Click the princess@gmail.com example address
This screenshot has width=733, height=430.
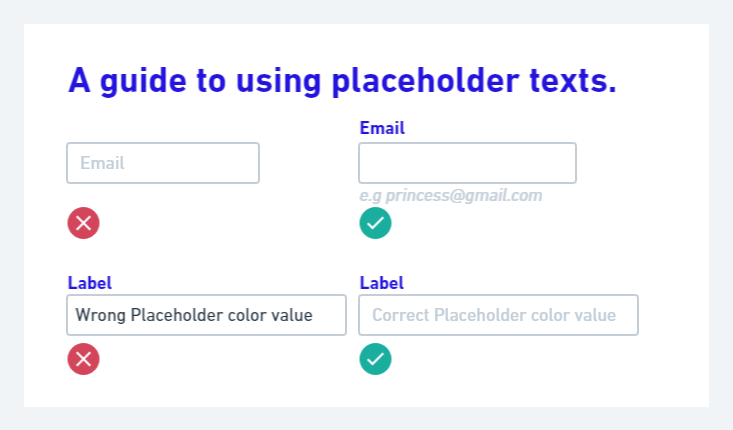[464, 196]
